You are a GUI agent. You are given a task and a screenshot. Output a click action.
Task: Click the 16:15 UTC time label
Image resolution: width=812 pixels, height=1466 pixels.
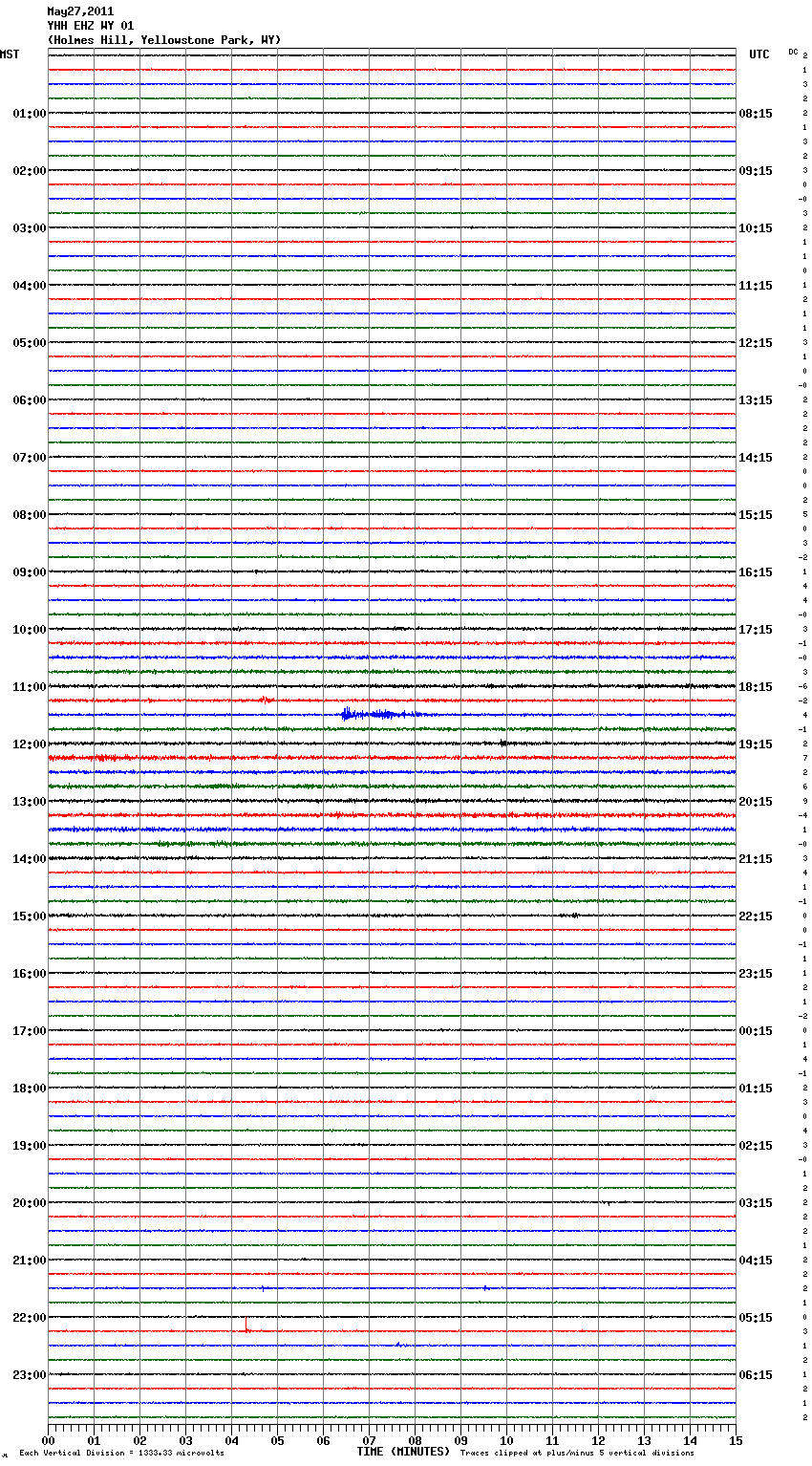(x=756, y=572)
